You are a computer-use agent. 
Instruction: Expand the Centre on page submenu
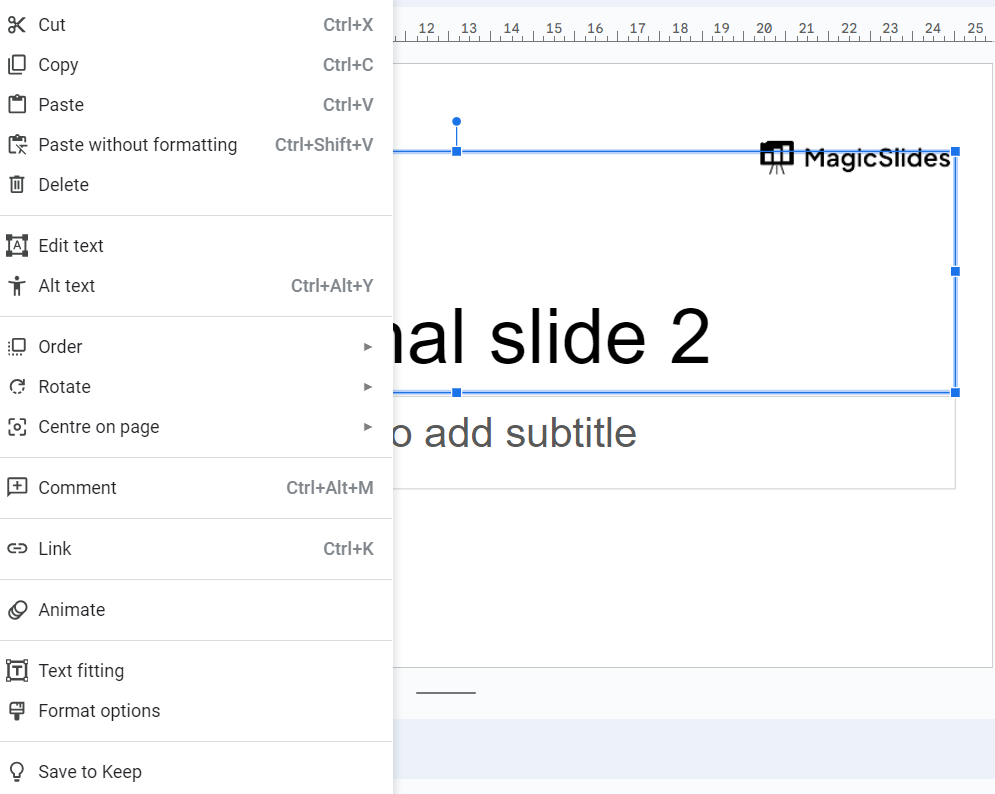pos(368,427)
